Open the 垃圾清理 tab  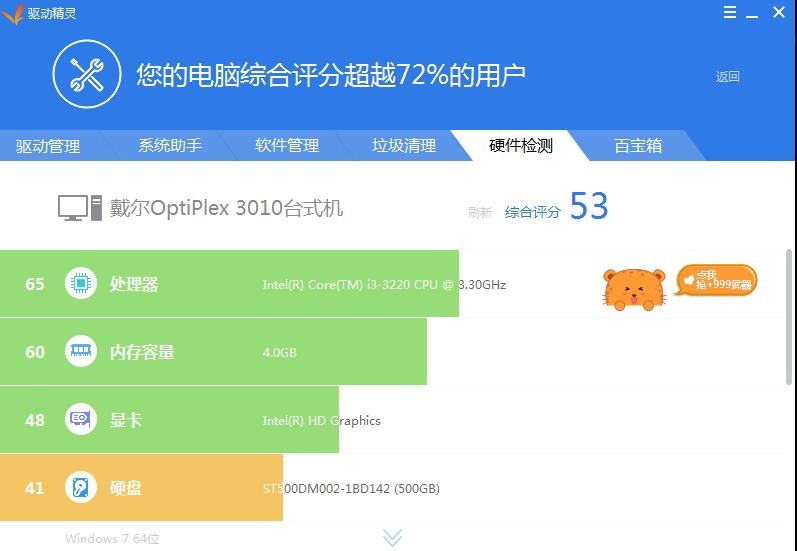coord(404,145)
